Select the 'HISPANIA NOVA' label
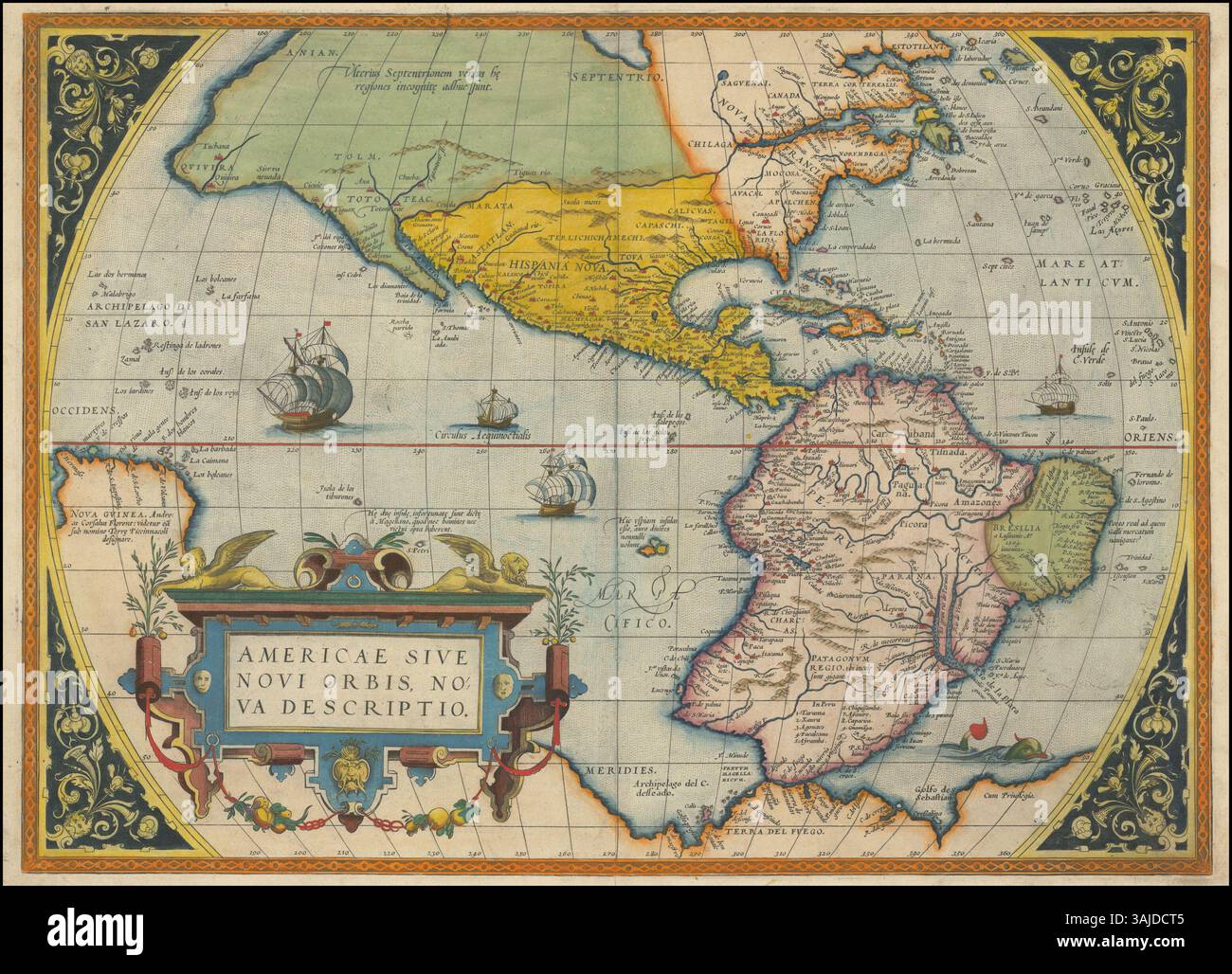This screenshot has height=974, width=1232. click(x=557, y=266)
